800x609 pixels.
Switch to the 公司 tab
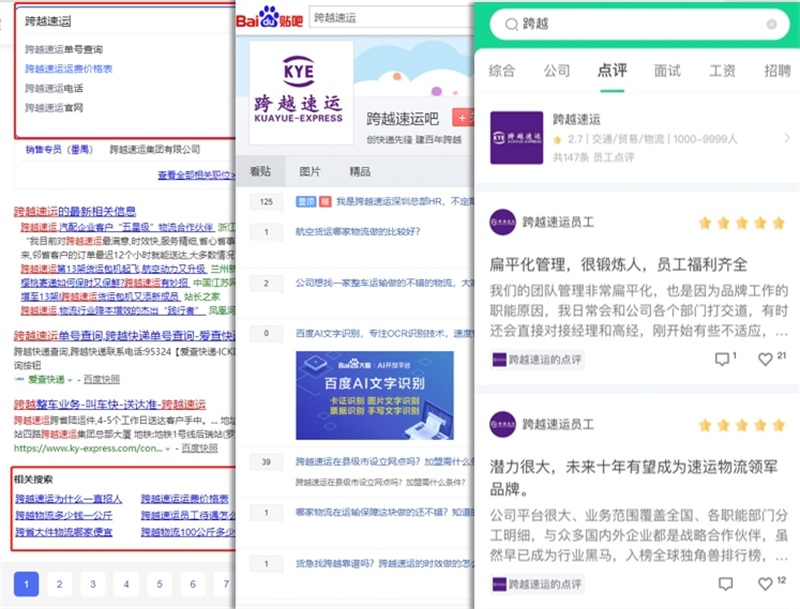(557, 70)
